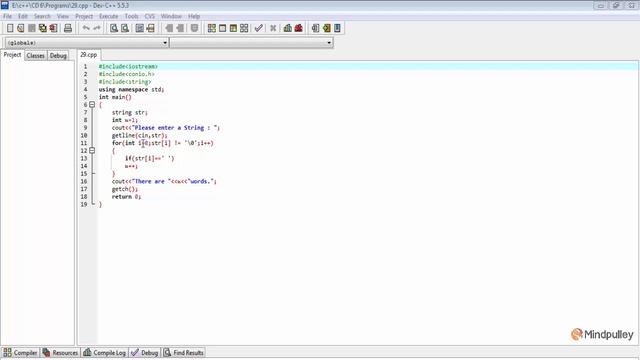Click the Toggle bookmark toolbar icon

pos(194,28)
